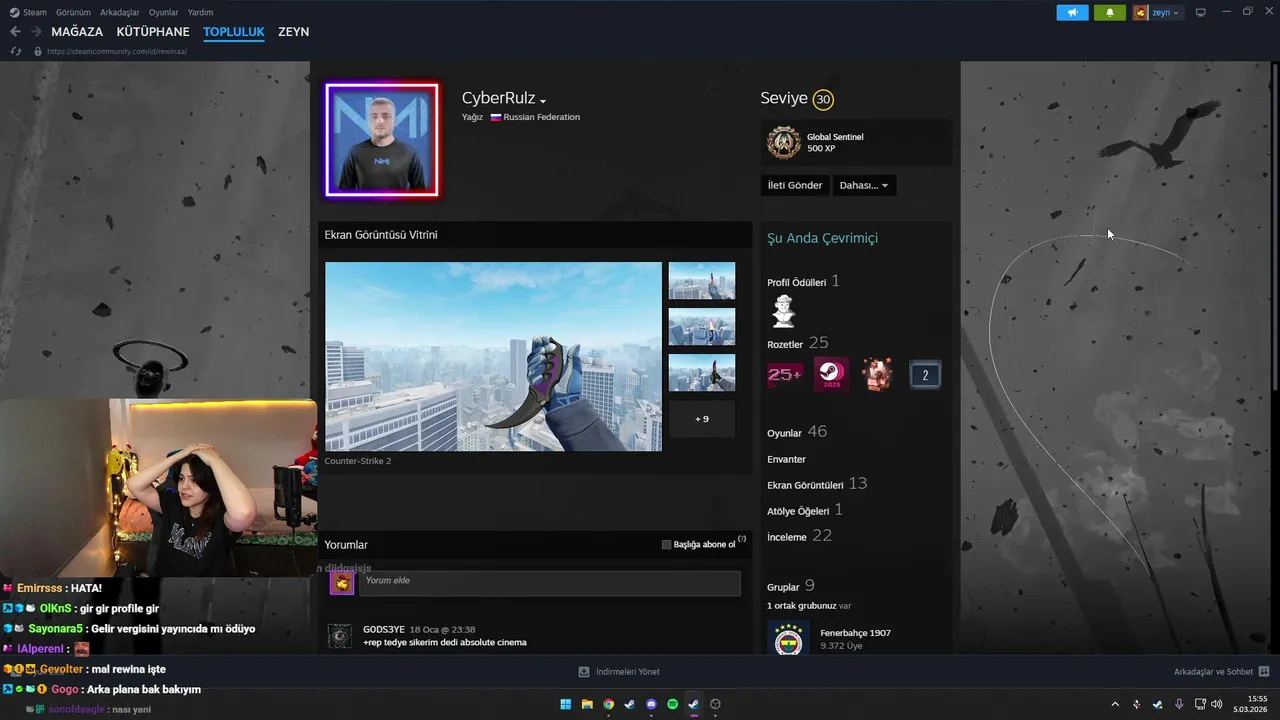Click the CyberRulz profile avatar

coord(382,140)
